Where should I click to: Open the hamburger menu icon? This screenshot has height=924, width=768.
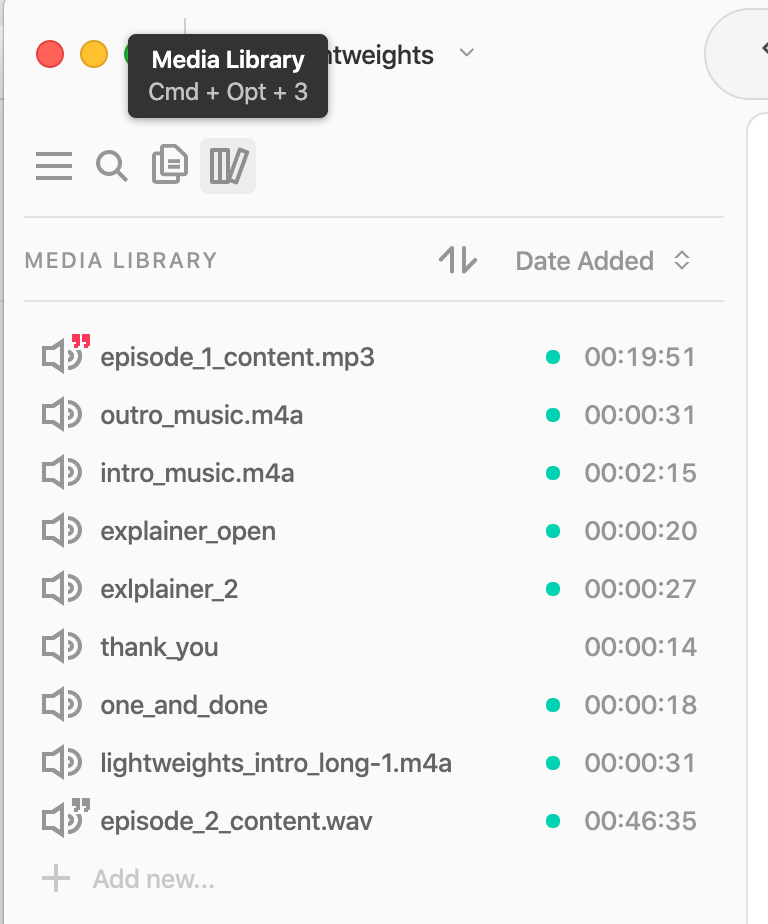coord(54,166)
